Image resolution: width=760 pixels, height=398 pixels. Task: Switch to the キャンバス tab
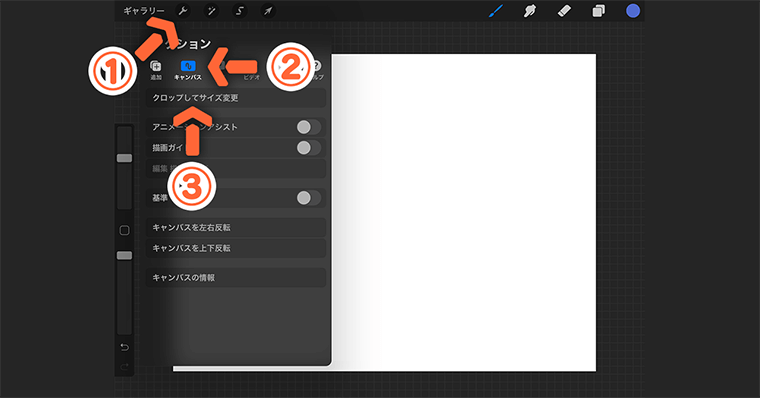(x=188, y=70)
